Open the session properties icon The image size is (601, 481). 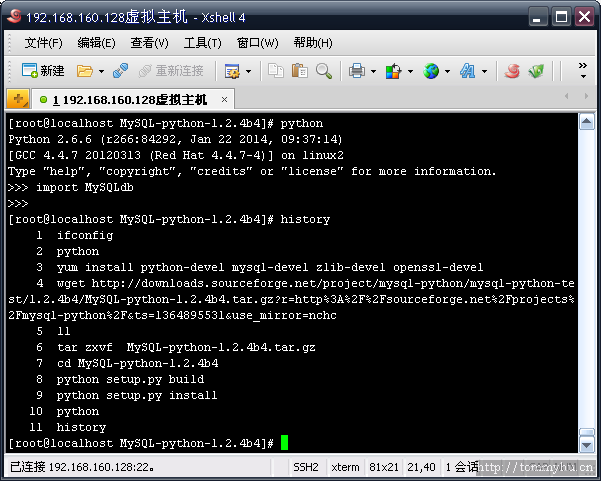coord(232,71)
